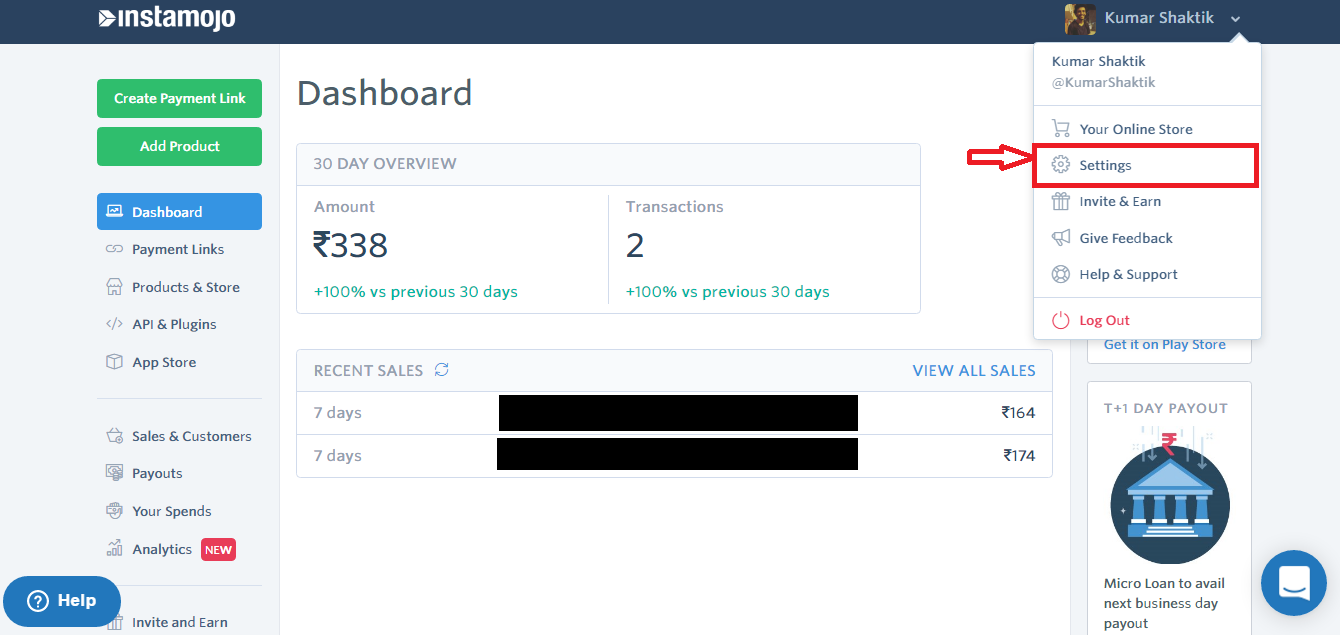The height and width of the screenshot is (635, 1340).
Task: Click the 30 DAY OVERVIEW header
Action: (x=385, y=164)
